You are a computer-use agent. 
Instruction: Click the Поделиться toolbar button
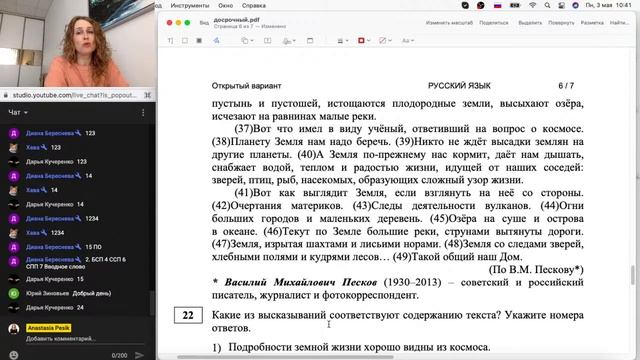point(494,23)
